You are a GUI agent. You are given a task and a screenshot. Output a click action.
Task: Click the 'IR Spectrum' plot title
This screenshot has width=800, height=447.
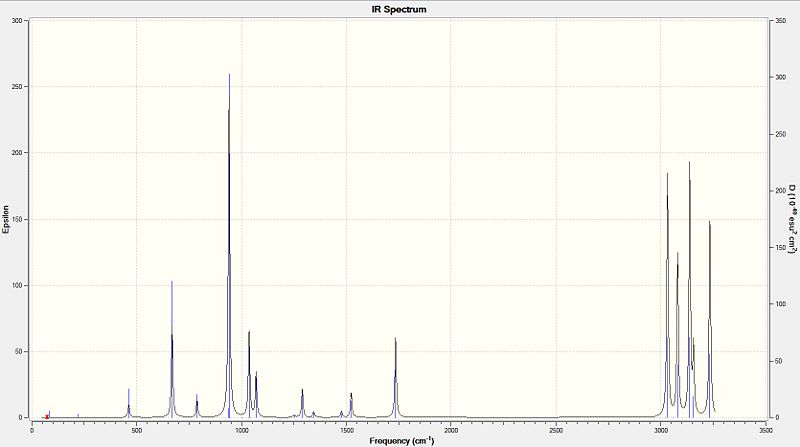coord(399,9)
